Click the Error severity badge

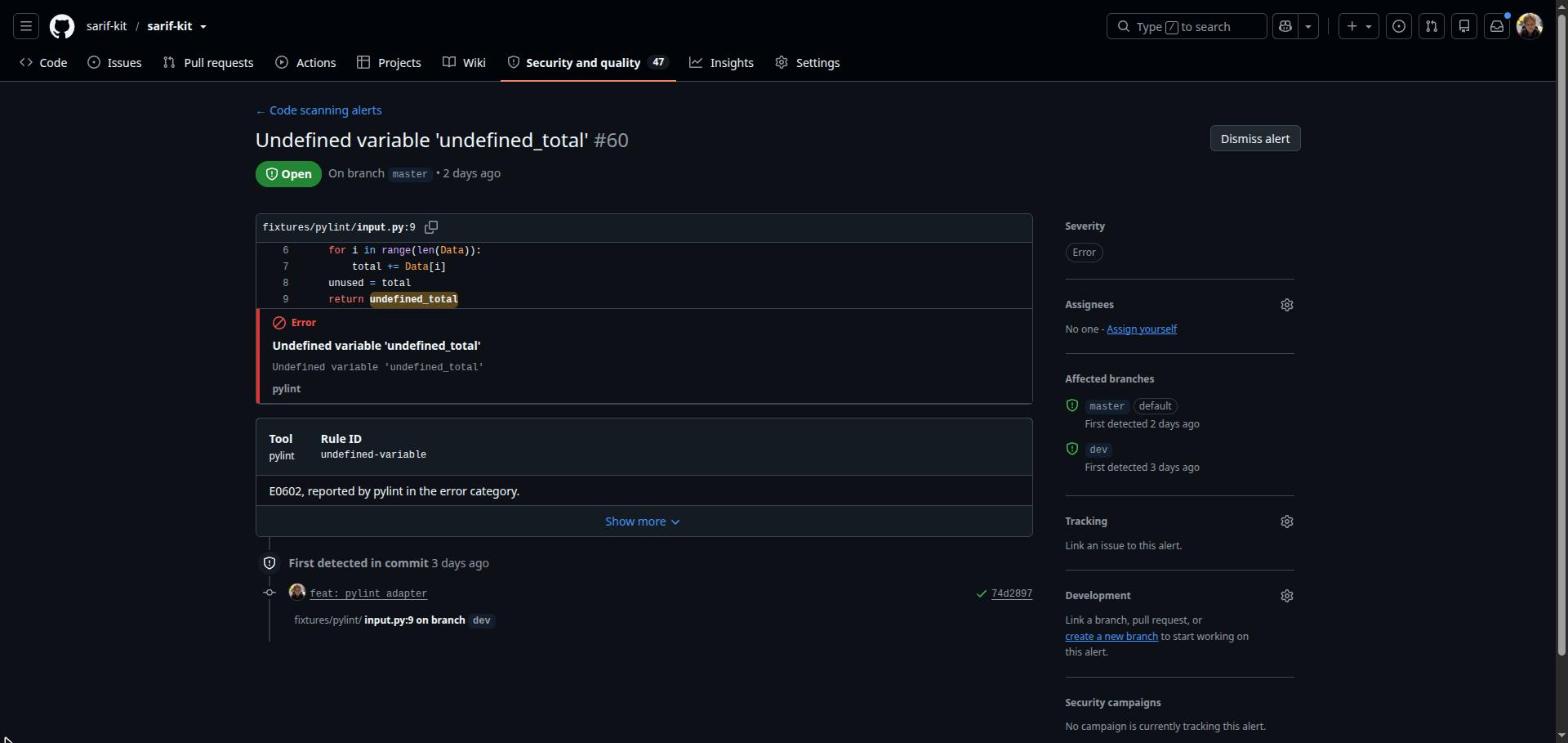(1084, 252)
